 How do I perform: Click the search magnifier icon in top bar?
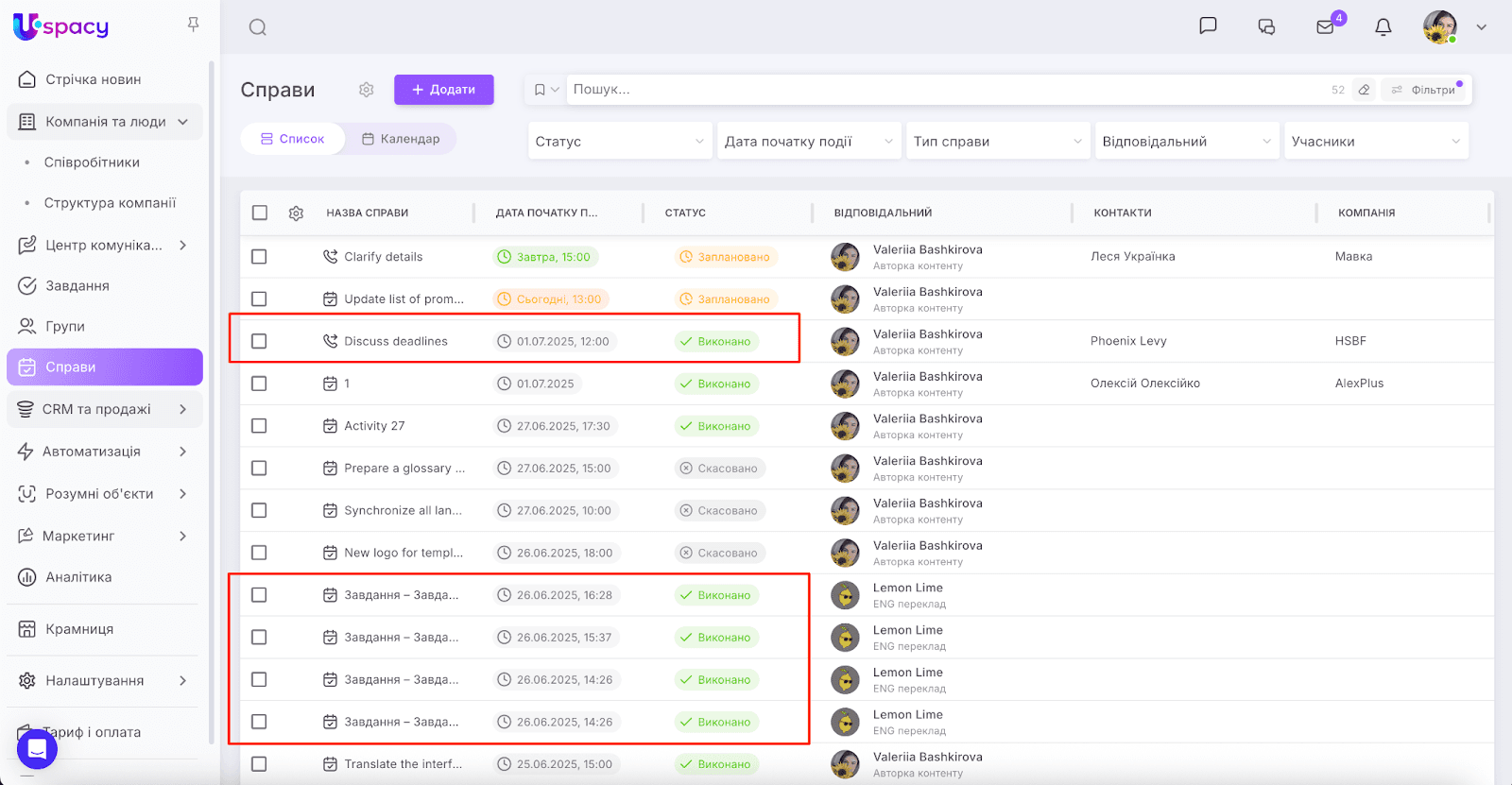click(x=257, y=27)
